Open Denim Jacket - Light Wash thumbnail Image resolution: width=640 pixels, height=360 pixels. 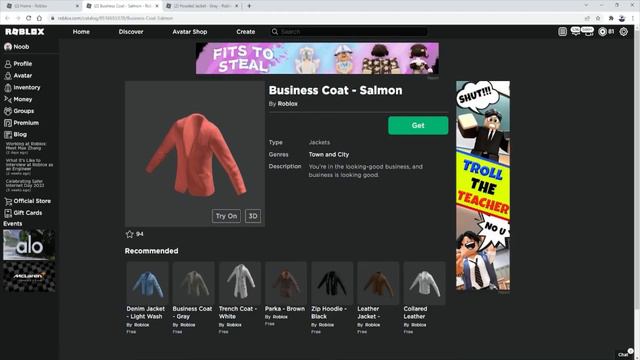[x=147, y=284]
